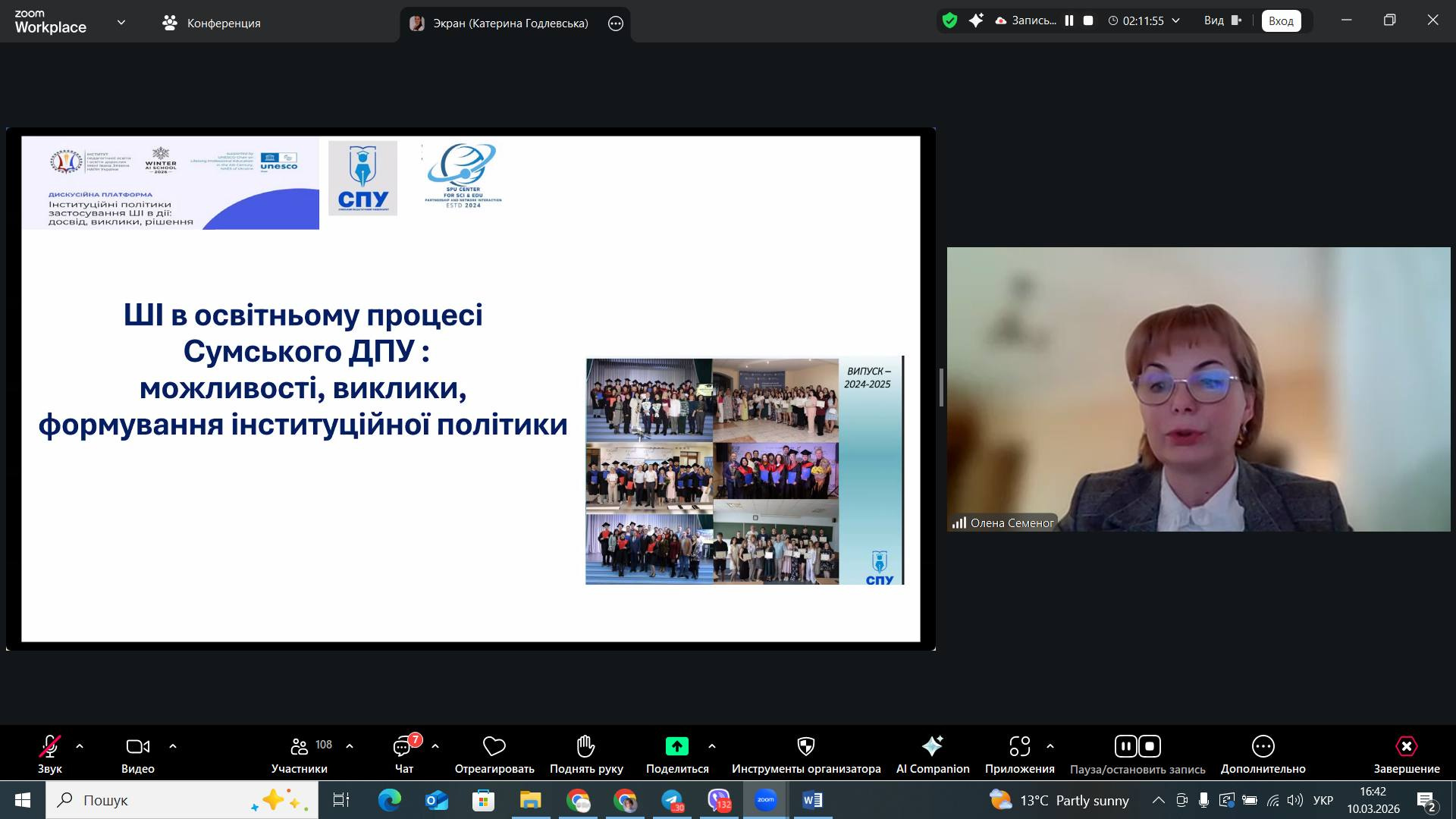Unmute the microphone audio toggle
The width and height of the screenshot is (1456, 819).
point(50,746)
